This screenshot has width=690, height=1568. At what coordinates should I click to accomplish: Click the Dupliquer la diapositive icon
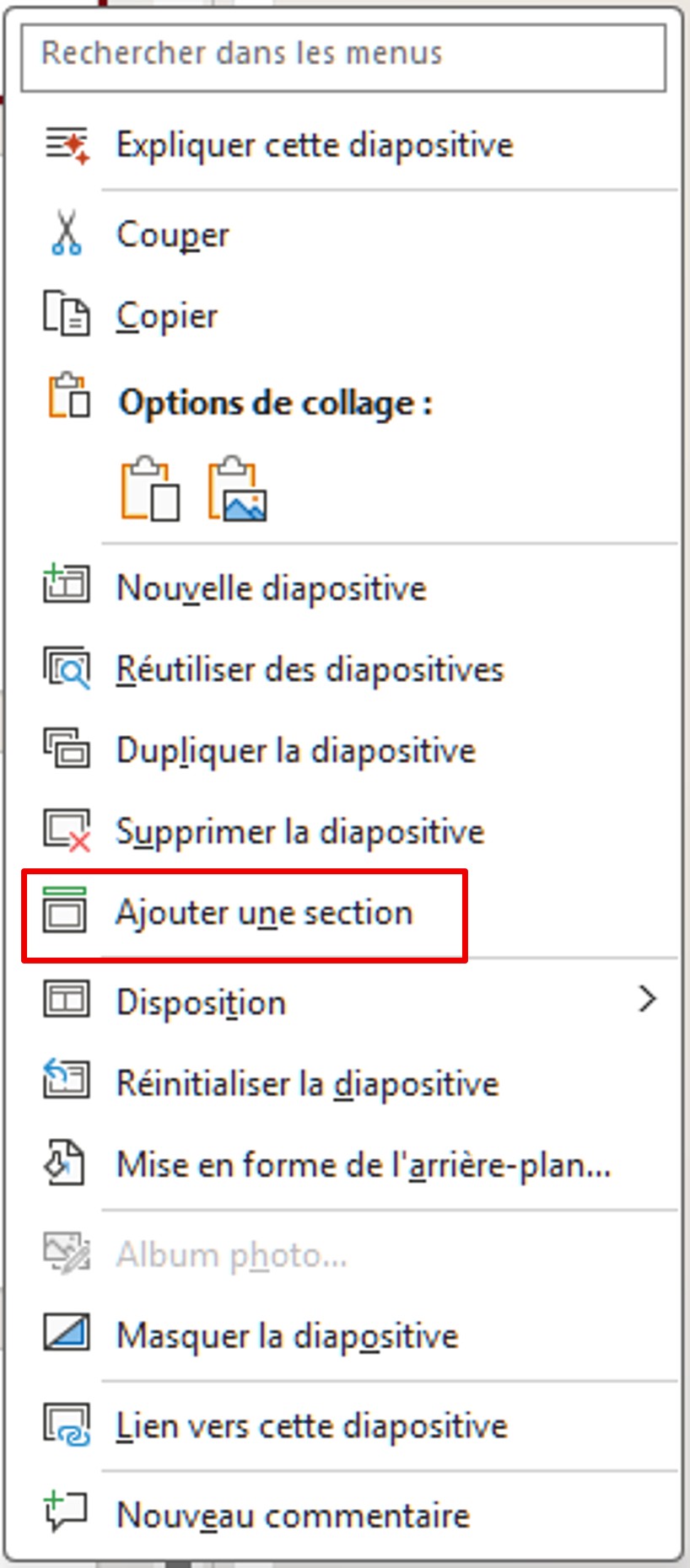67,749
